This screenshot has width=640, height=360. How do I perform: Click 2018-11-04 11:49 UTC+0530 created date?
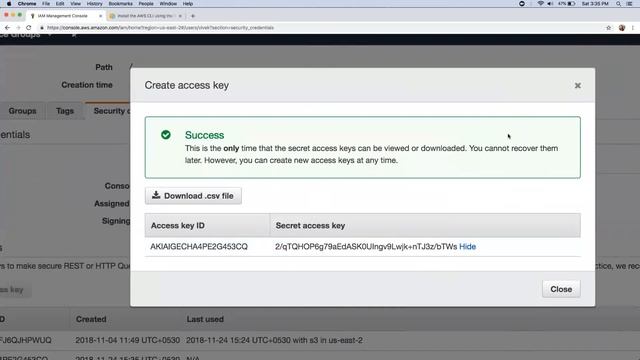click(127, 340)
